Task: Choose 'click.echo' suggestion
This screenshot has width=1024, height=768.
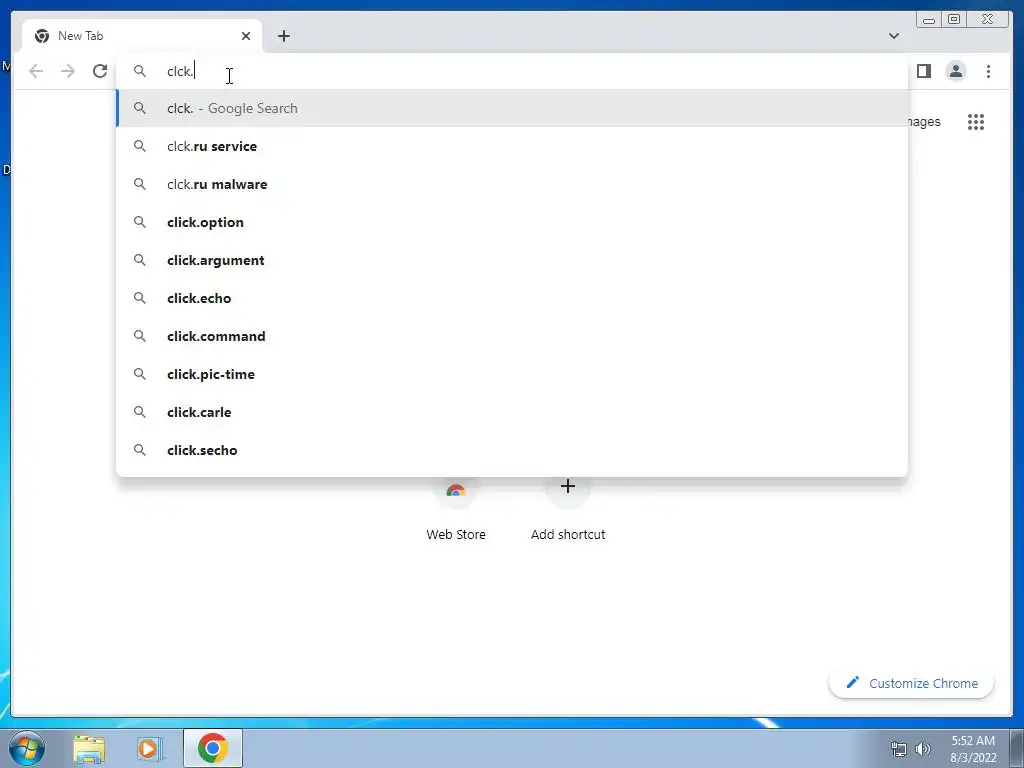Action: [x=512, y=298]
